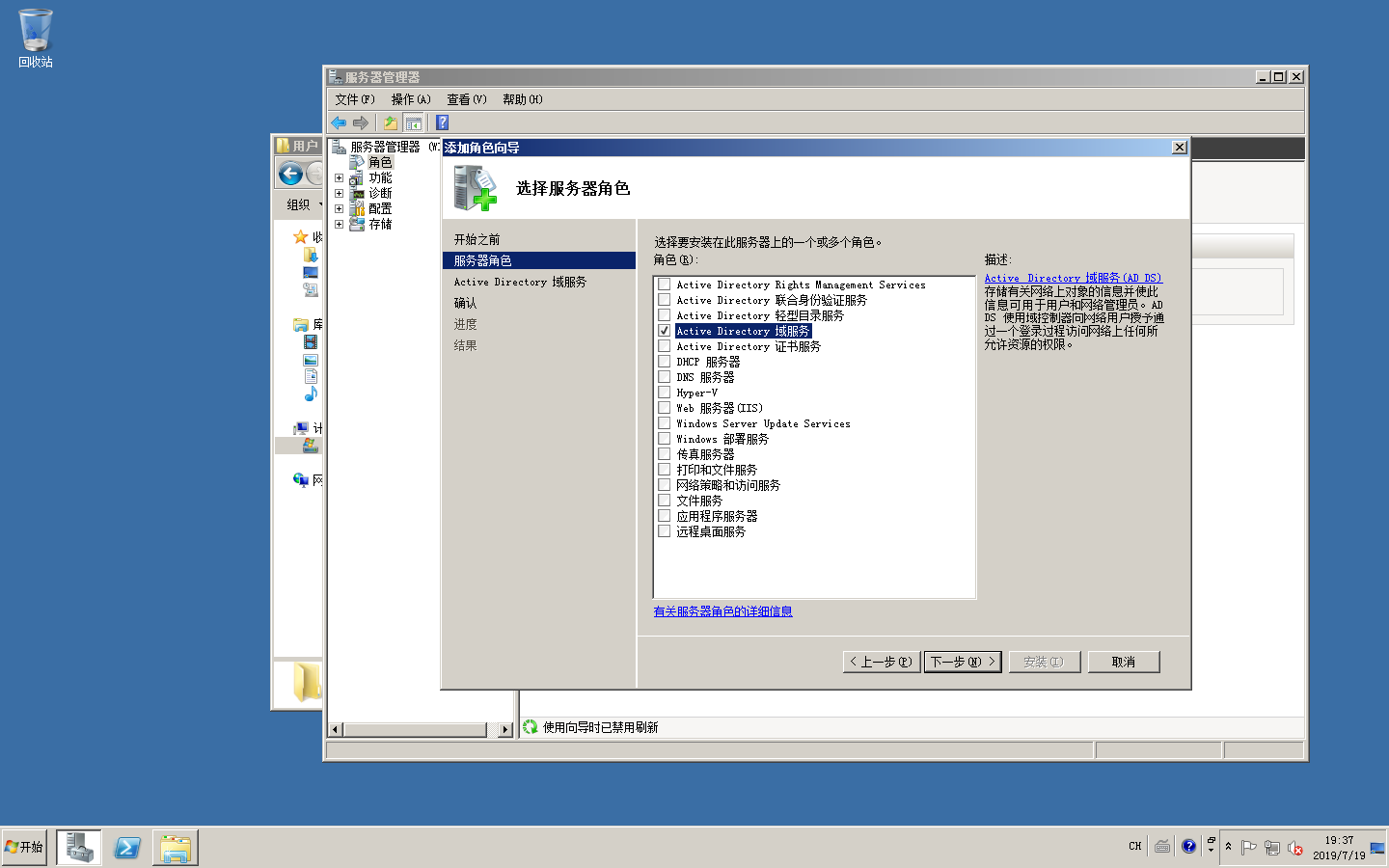Click the back arrow toolbar icon

click(339, 122)
